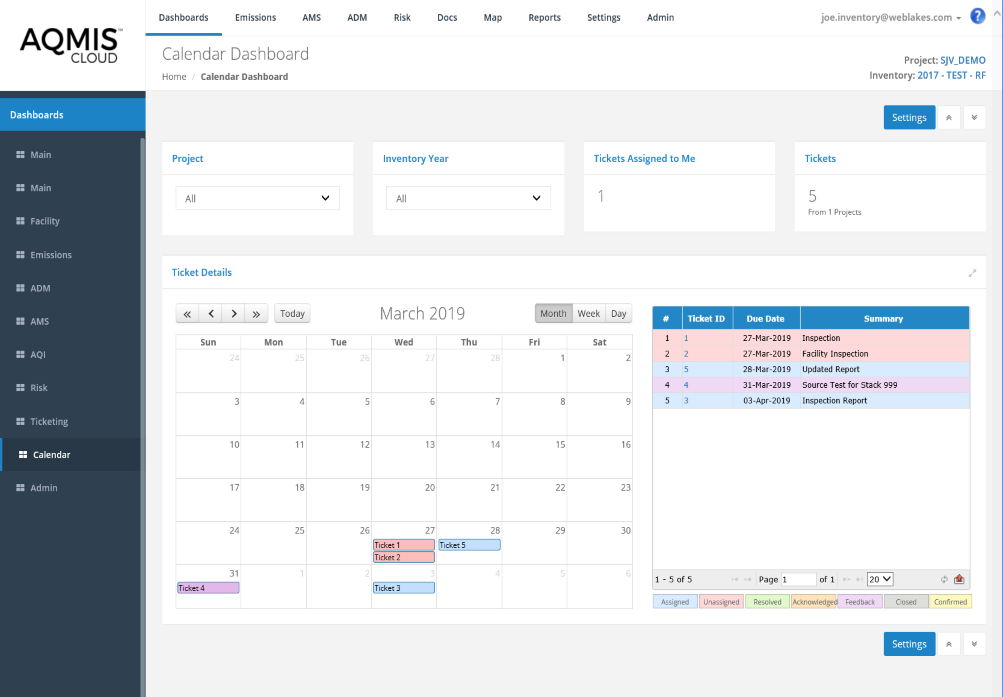Click the Today button
Viewport: 1003px width, 697px height.
pos(292,313)
